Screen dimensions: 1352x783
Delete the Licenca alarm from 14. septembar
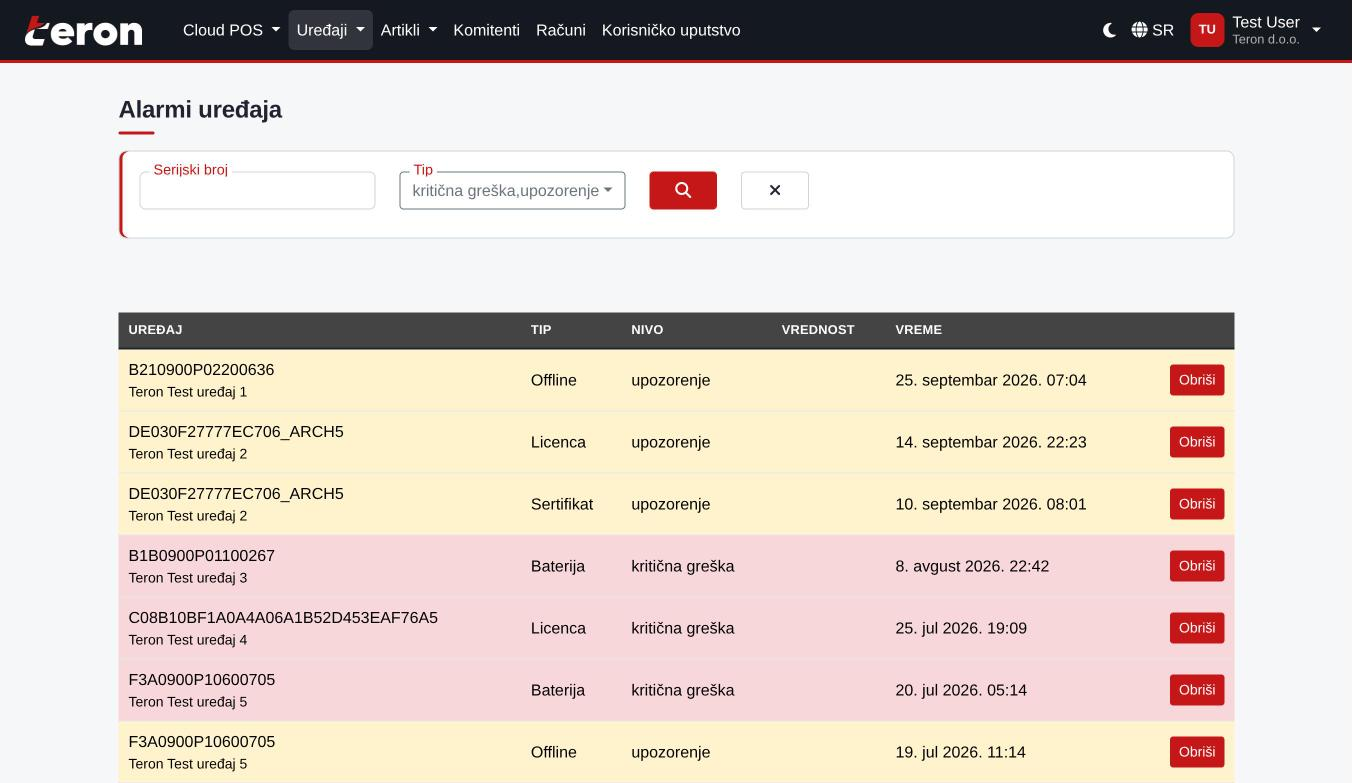pos(1197,442)
